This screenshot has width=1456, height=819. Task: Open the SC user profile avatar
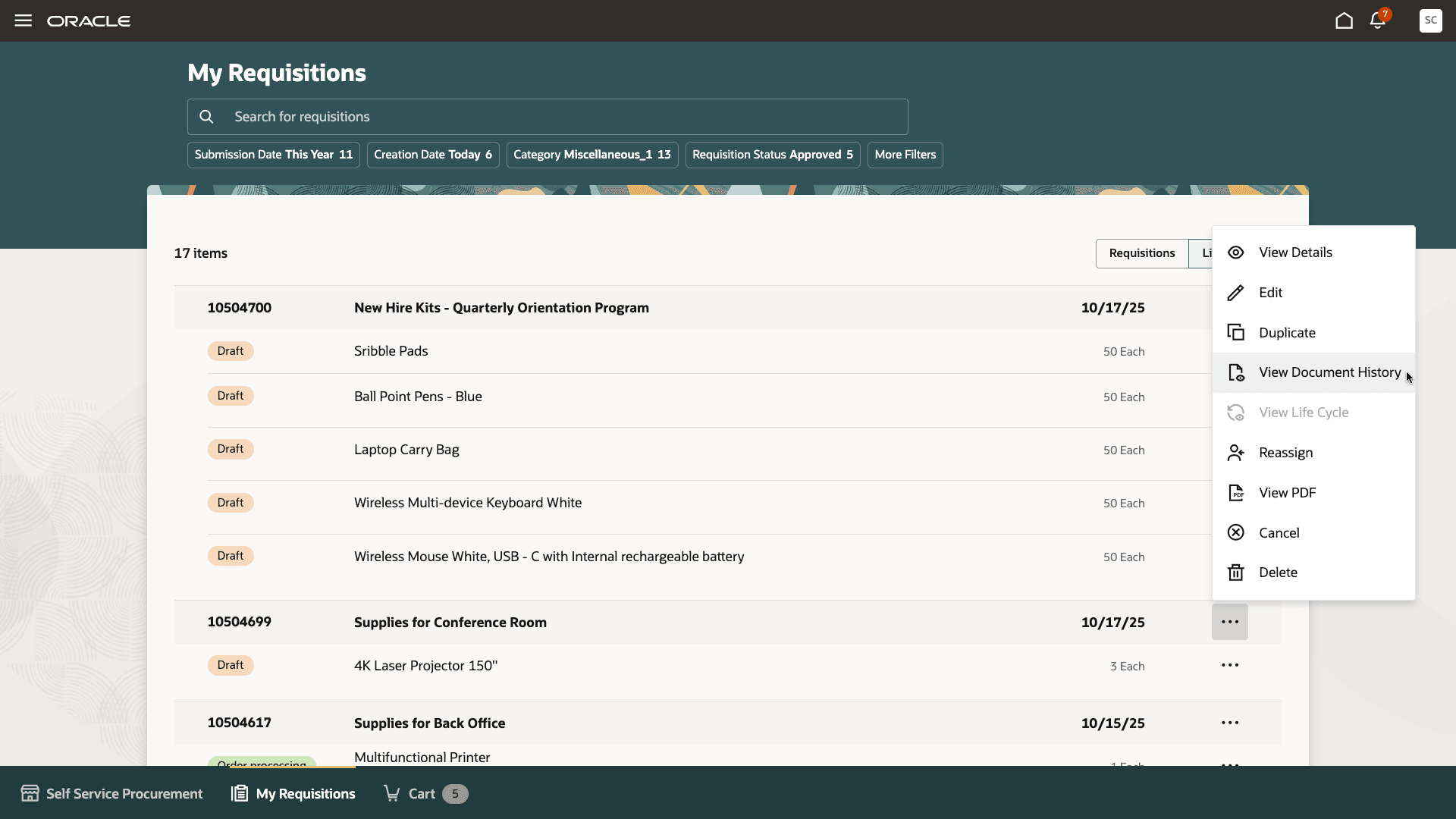point(1430,20)
